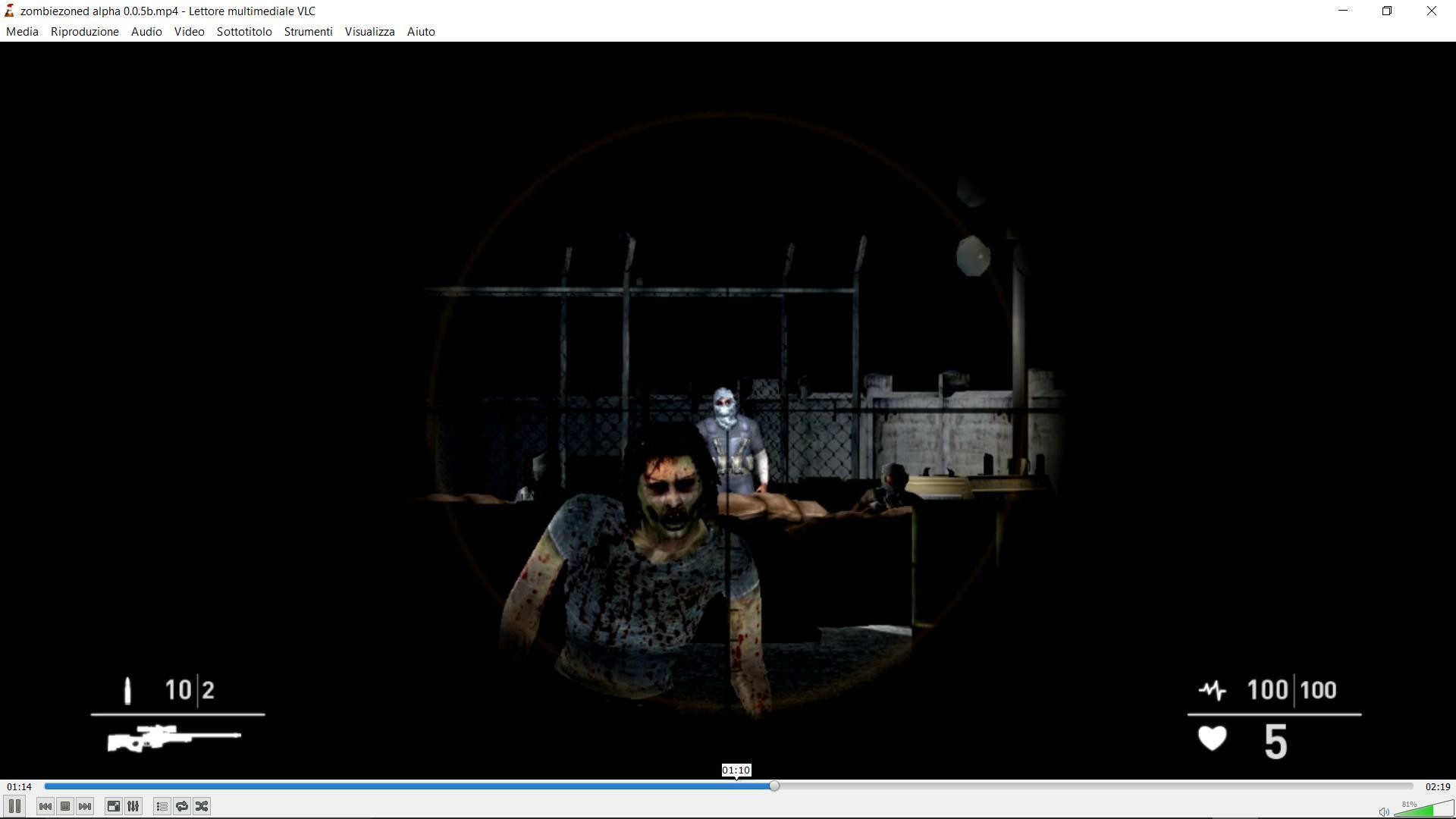Pause the video playback
Viewport: 1456px width, 819px height.
click(x=14, y=806)
